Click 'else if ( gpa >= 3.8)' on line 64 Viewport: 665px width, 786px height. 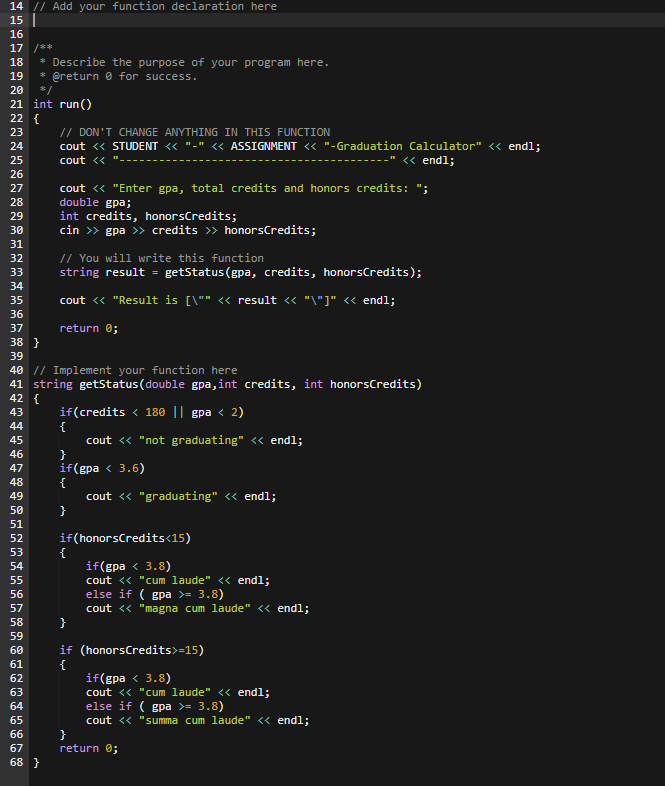tap(155, 707)
